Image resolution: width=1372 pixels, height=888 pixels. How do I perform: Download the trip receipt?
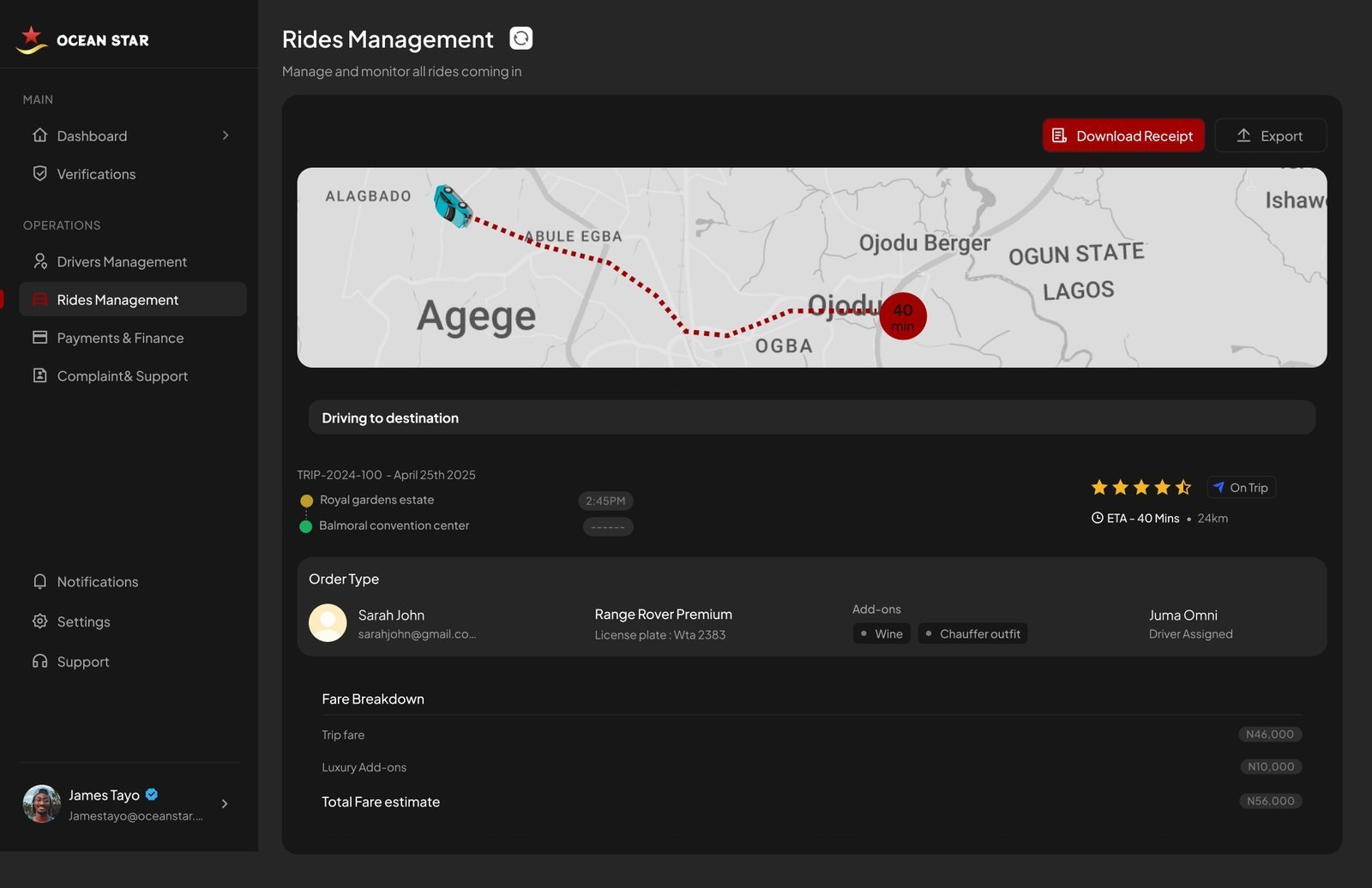[1123, 135]
